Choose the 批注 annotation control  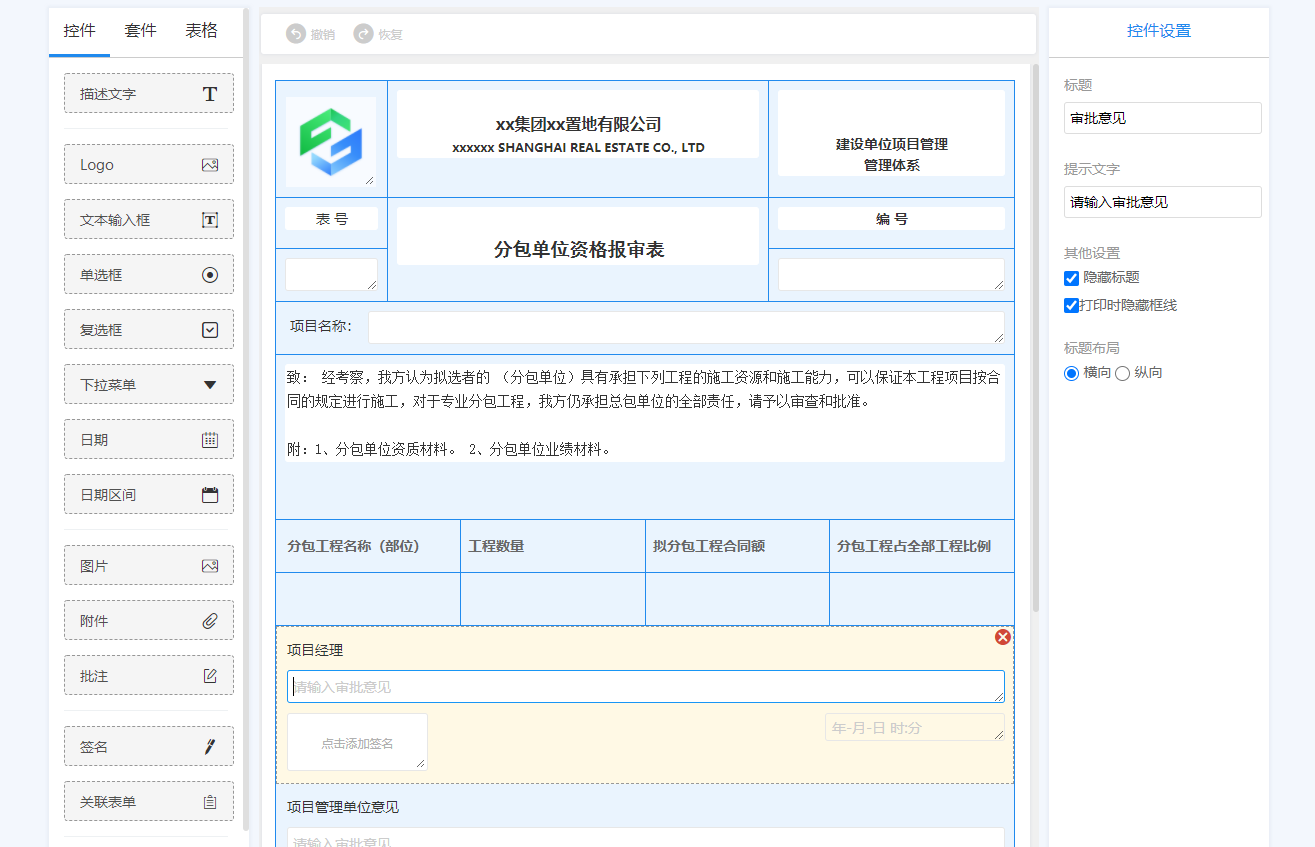pos(148,675)
